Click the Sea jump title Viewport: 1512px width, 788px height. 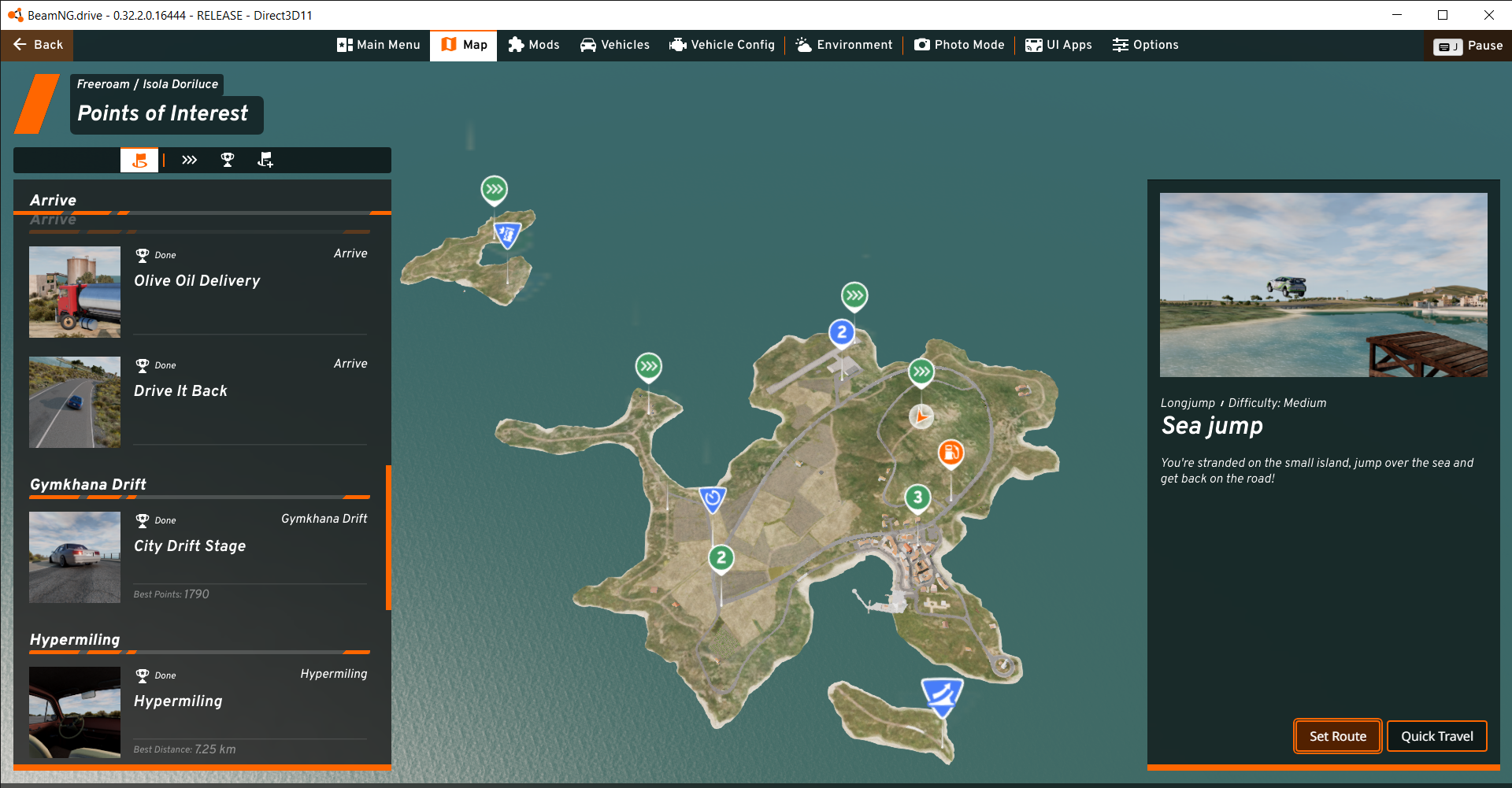coord(1212,426)
